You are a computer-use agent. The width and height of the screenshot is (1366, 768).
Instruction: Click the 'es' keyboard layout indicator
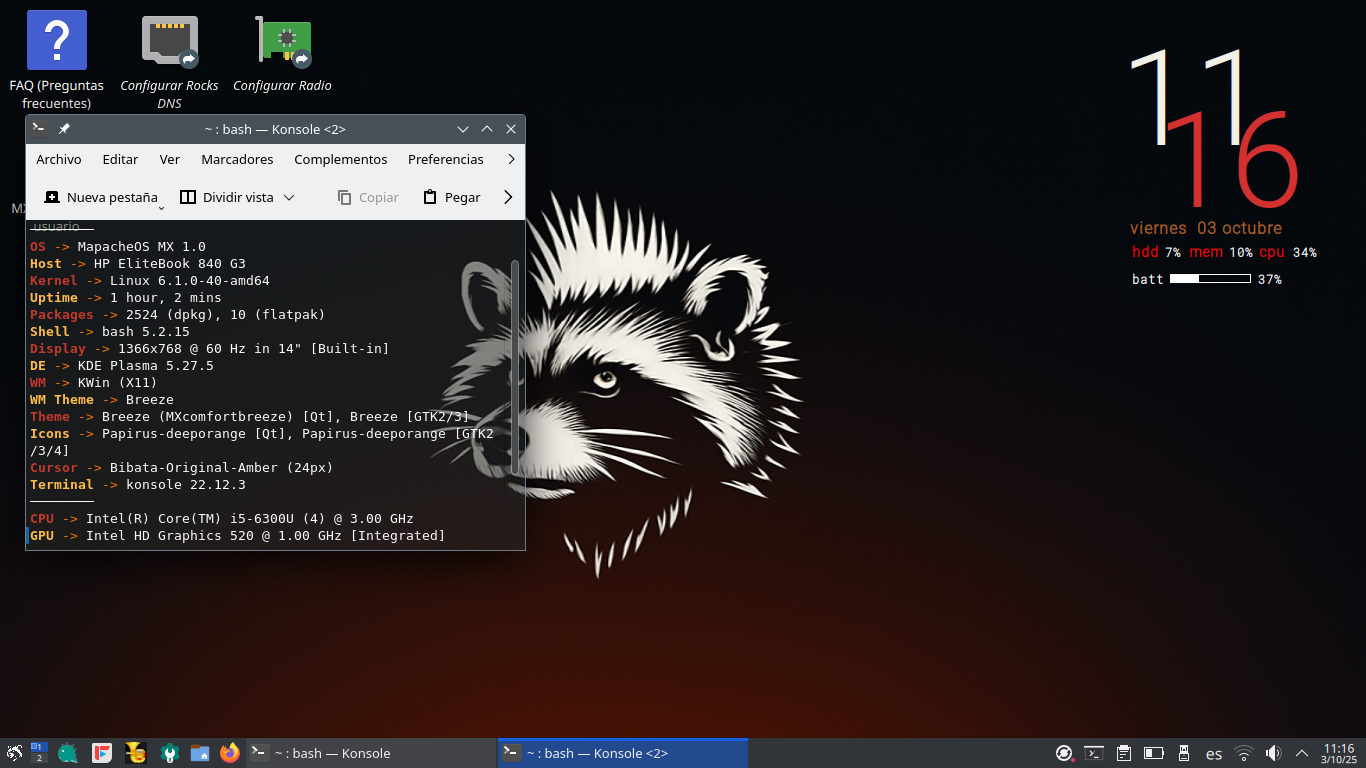(x=1214, y=754)
